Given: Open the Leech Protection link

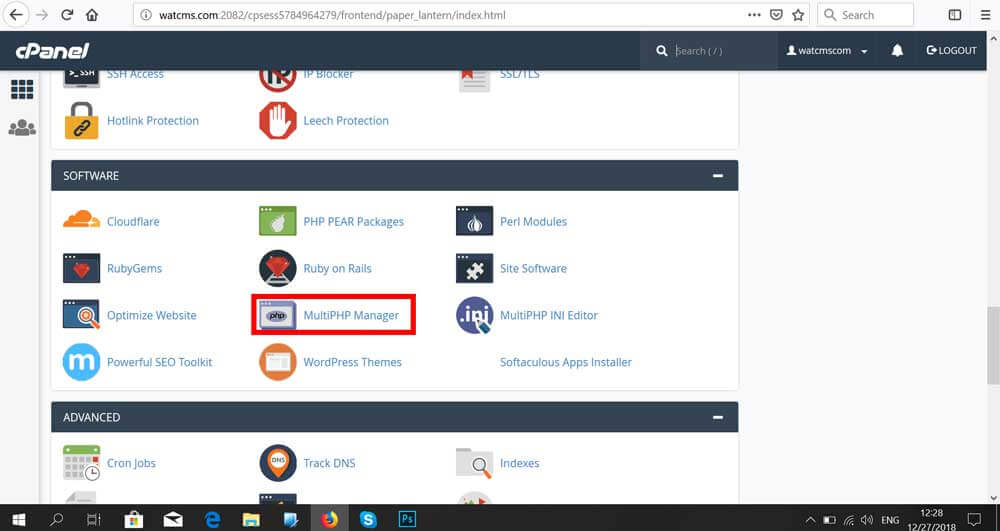Looking at the screenshot, I should click(346, 120).
